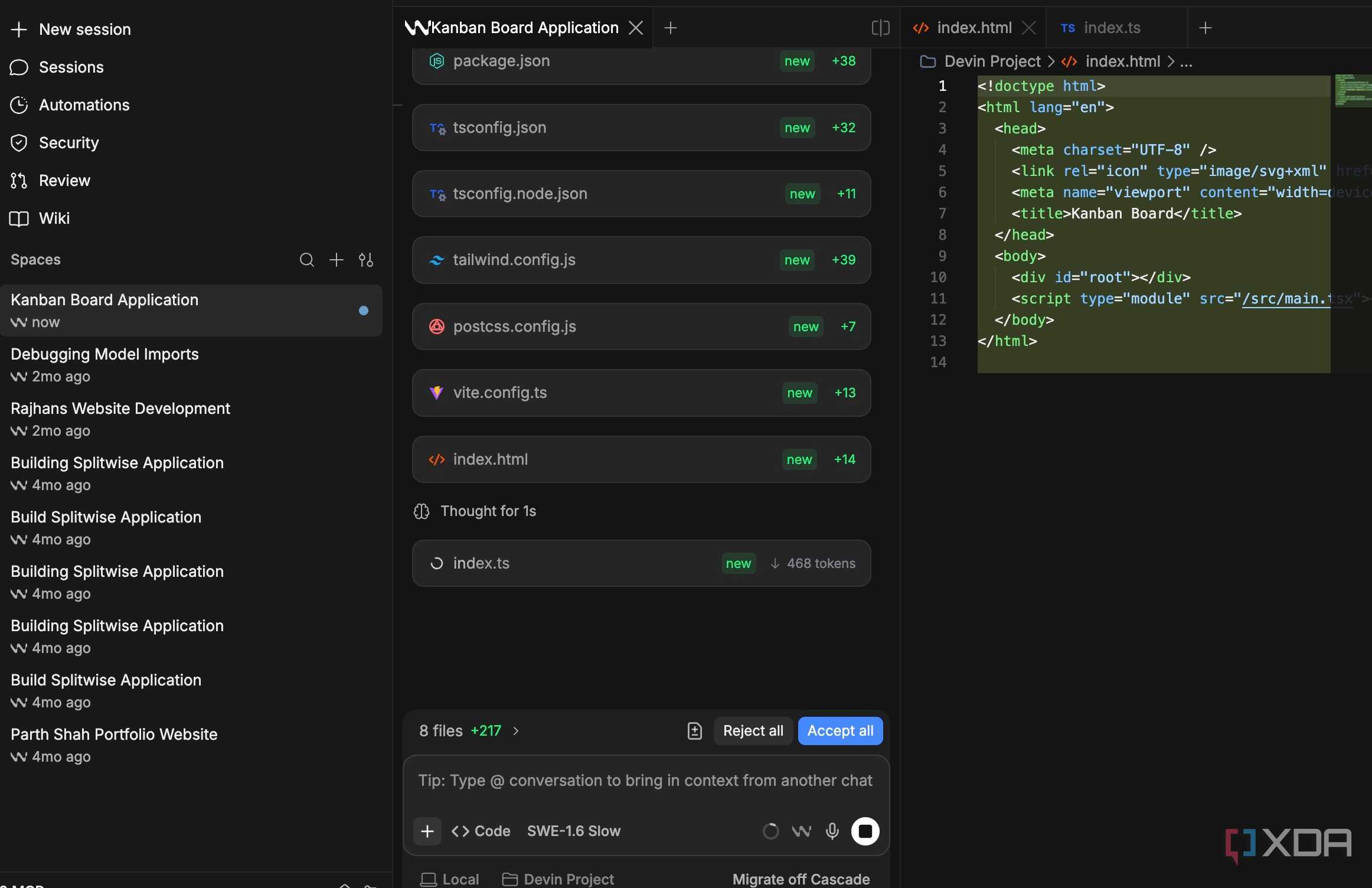Open Parth Shah Portfolio Website session
1372x888 pixels.
191,745
